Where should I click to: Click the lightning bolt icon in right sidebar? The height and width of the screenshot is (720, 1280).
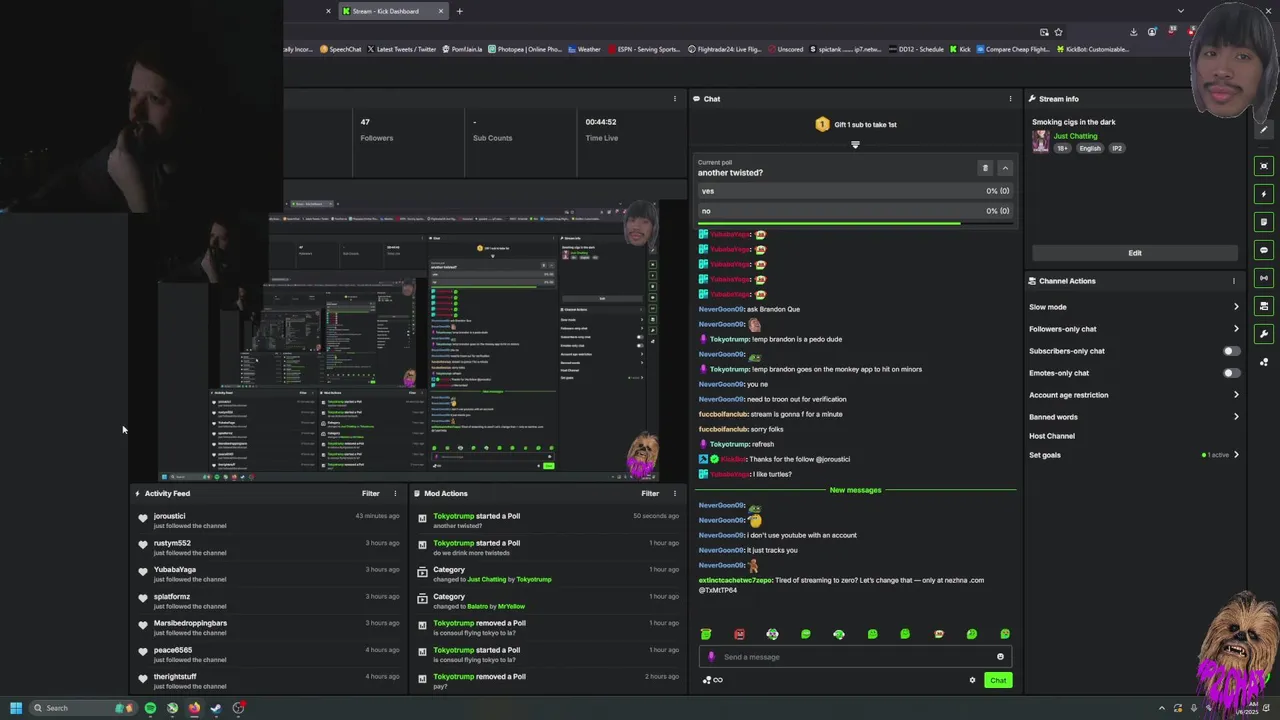[x=1264, y=194]
